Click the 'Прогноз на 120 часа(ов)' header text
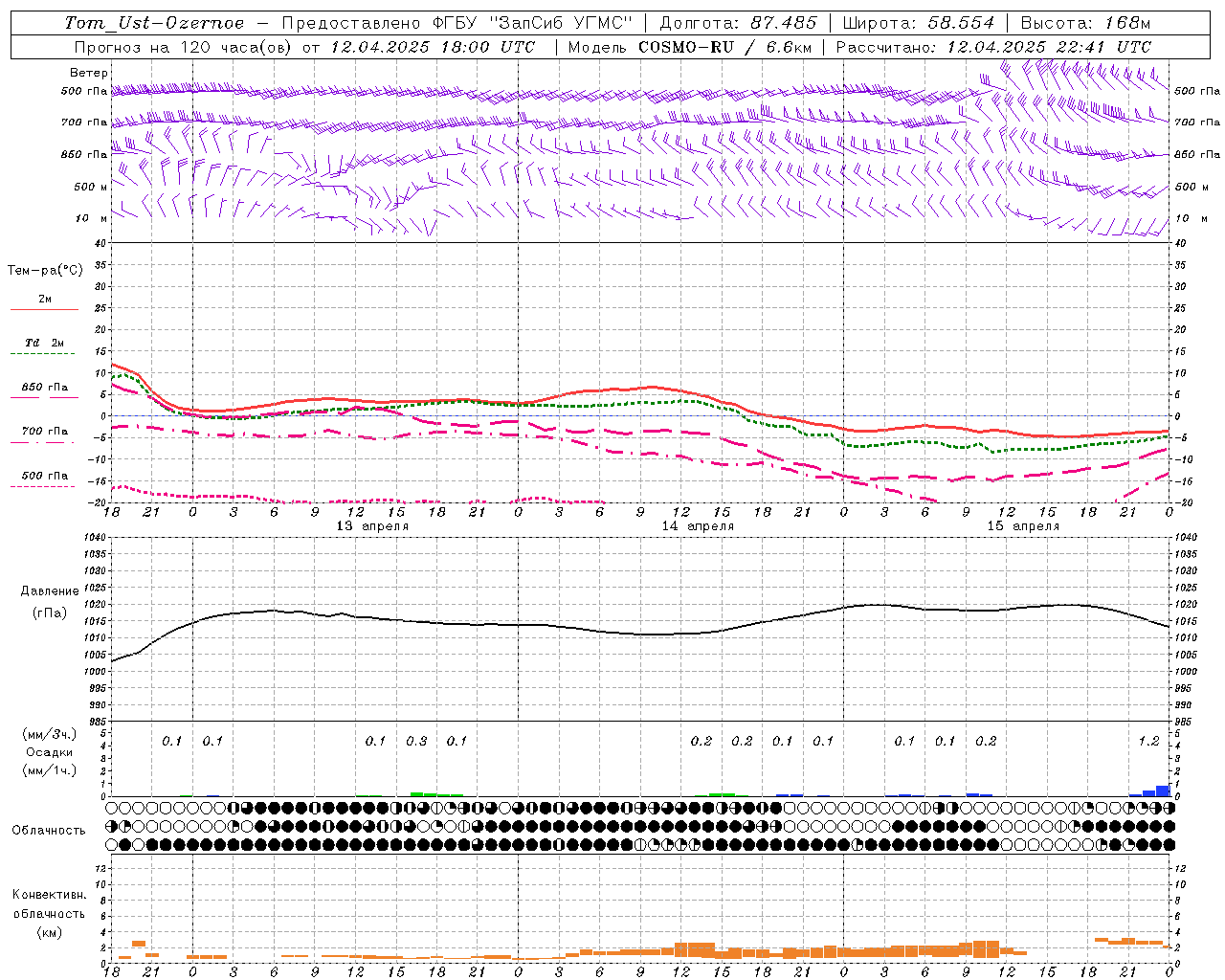Screen dimensions: 1225x980 pyautogui.click(x=184, y=47)
